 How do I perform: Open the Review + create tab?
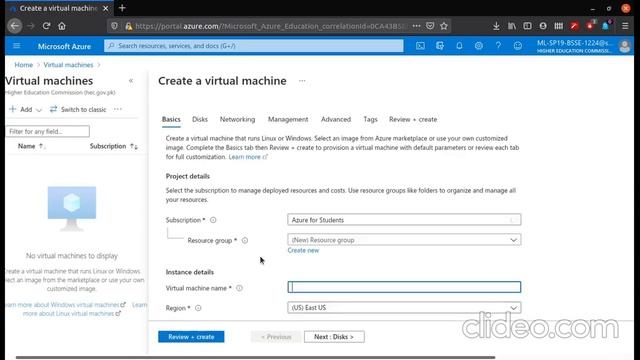(x=413, y=119)
